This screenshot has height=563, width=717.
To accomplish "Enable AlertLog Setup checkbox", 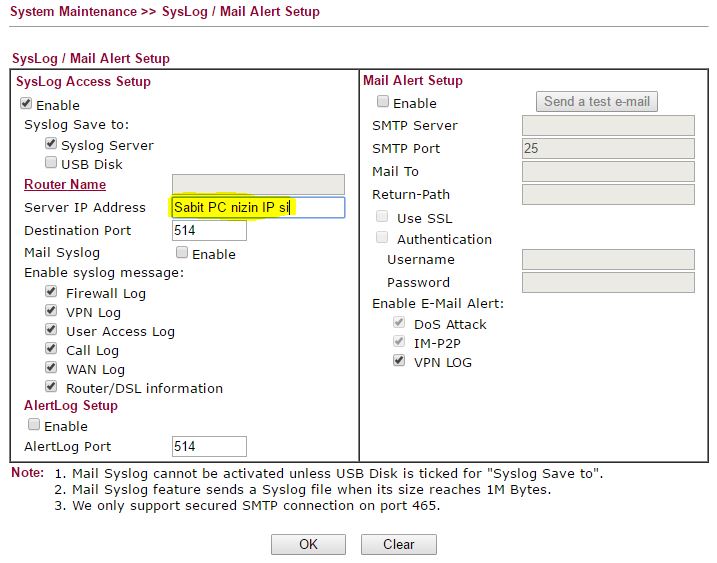I will pyautogui.click(x=34, y=425).
